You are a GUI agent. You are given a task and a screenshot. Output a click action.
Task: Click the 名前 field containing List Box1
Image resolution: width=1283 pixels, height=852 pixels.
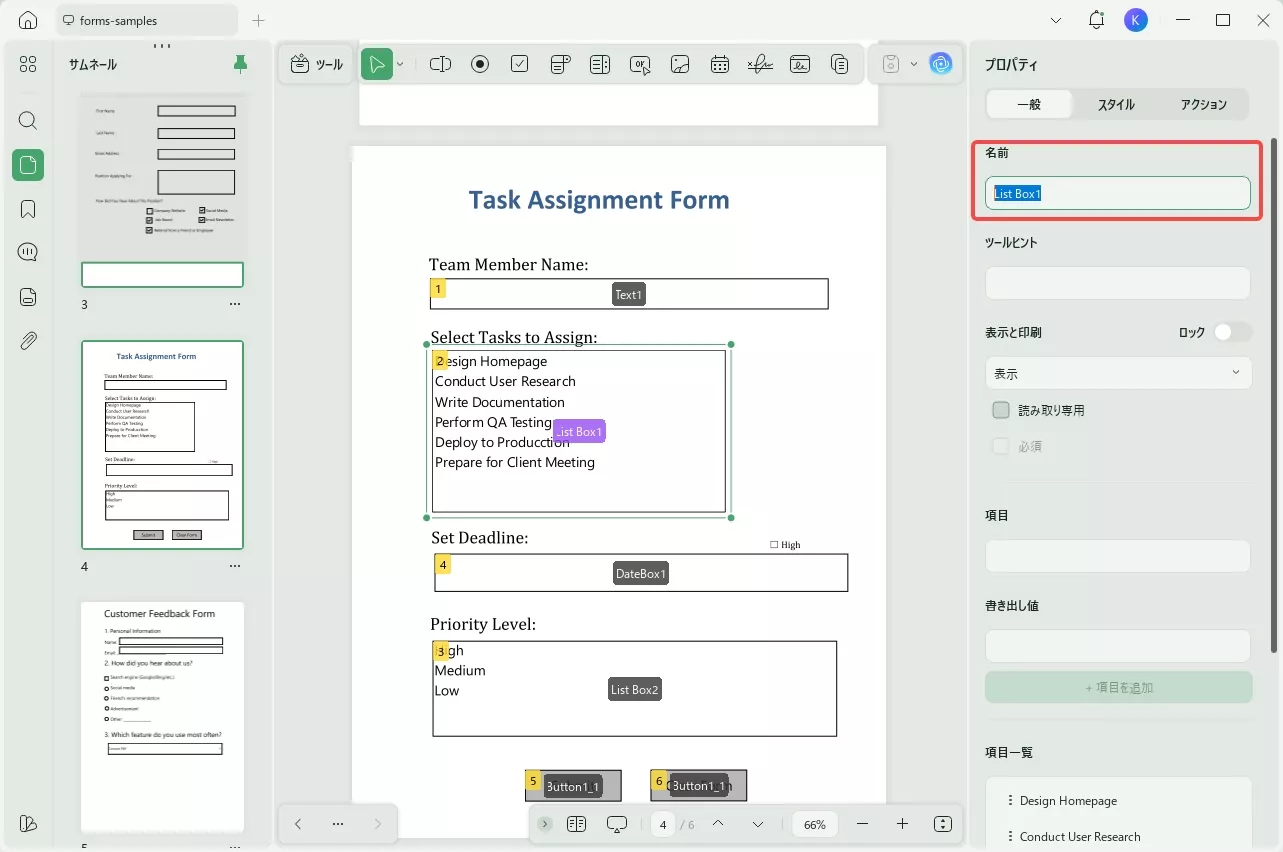pos(1118,193)
